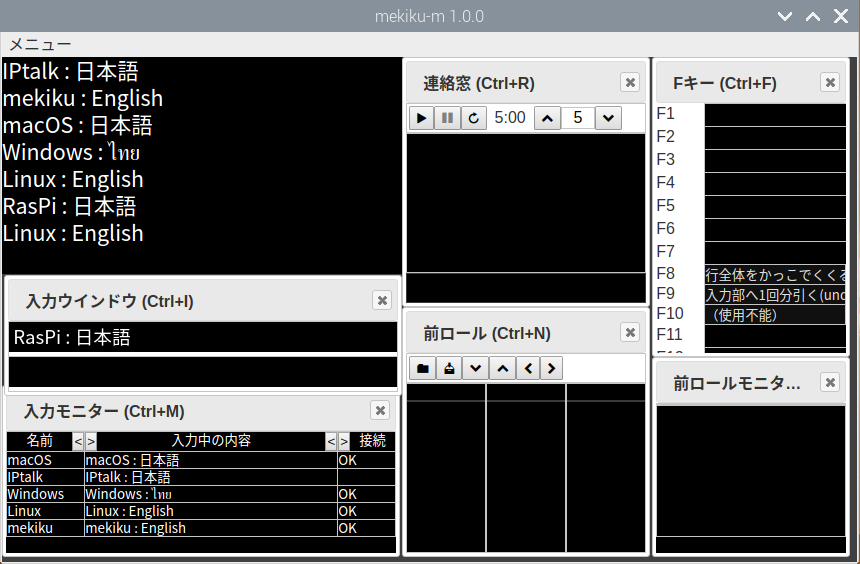Pause the contact window timer

pos(448,118)
